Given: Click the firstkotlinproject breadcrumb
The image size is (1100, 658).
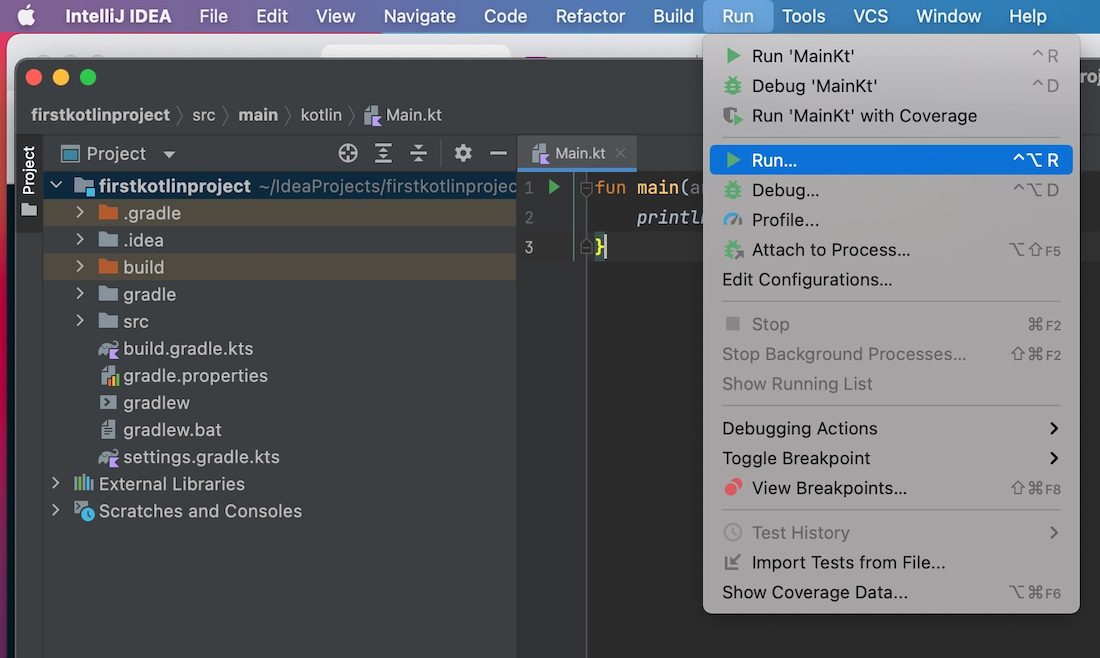Looking at the screenshot, I should (100, 115).
